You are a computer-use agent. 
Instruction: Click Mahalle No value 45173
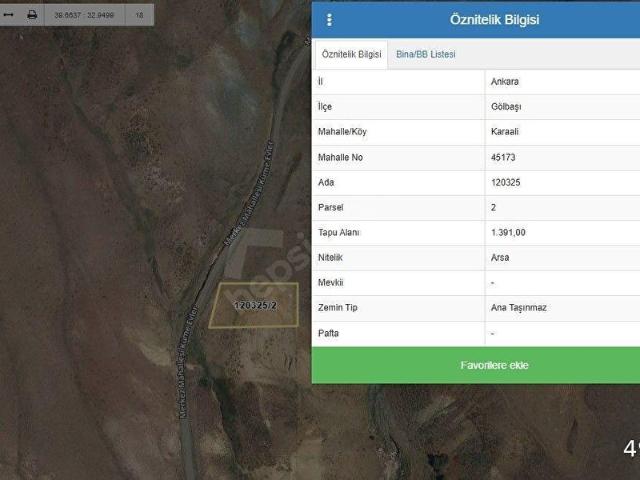[503, 157]
